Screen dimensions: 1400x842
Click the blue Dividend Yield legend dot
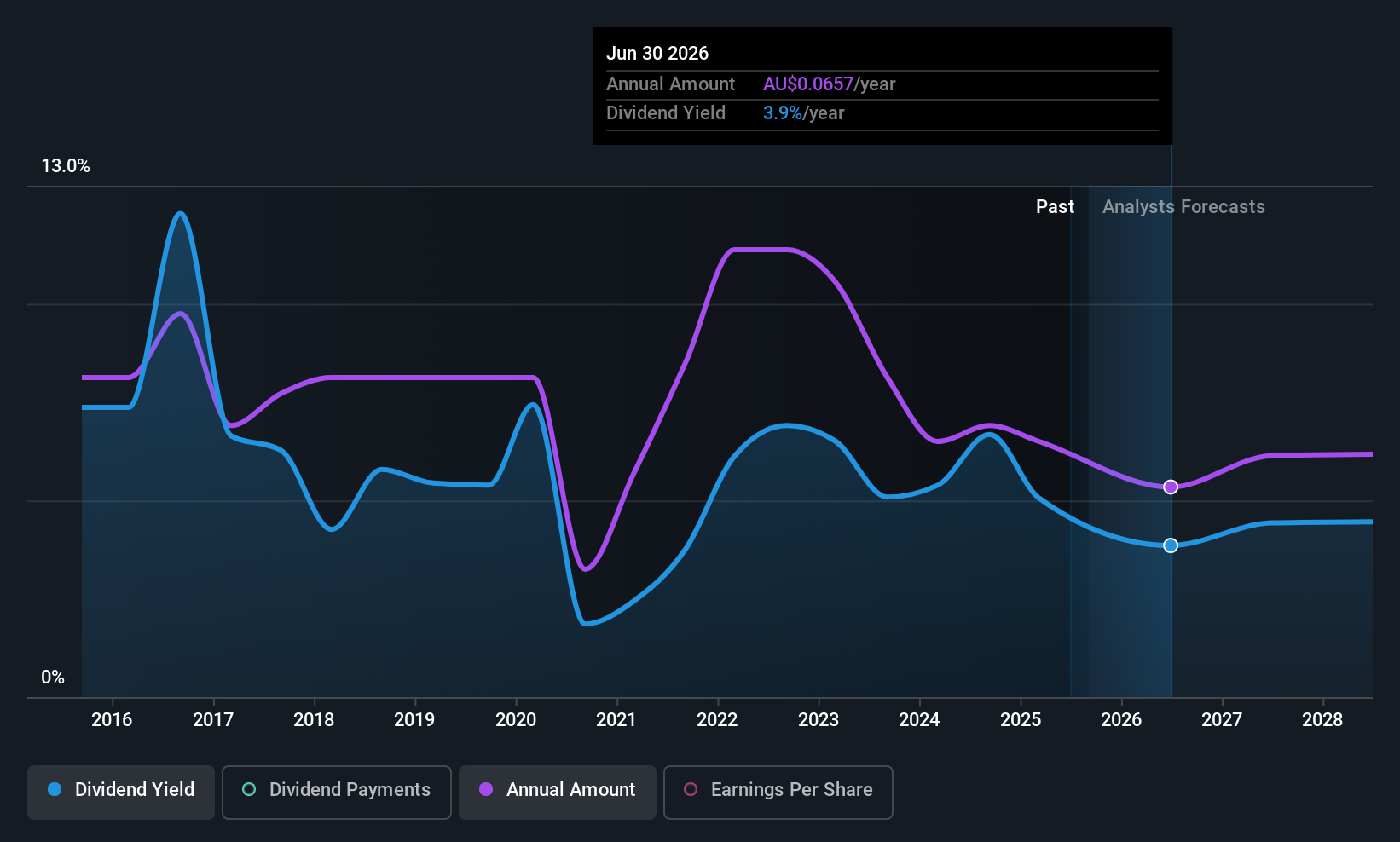tap(55, 789)
